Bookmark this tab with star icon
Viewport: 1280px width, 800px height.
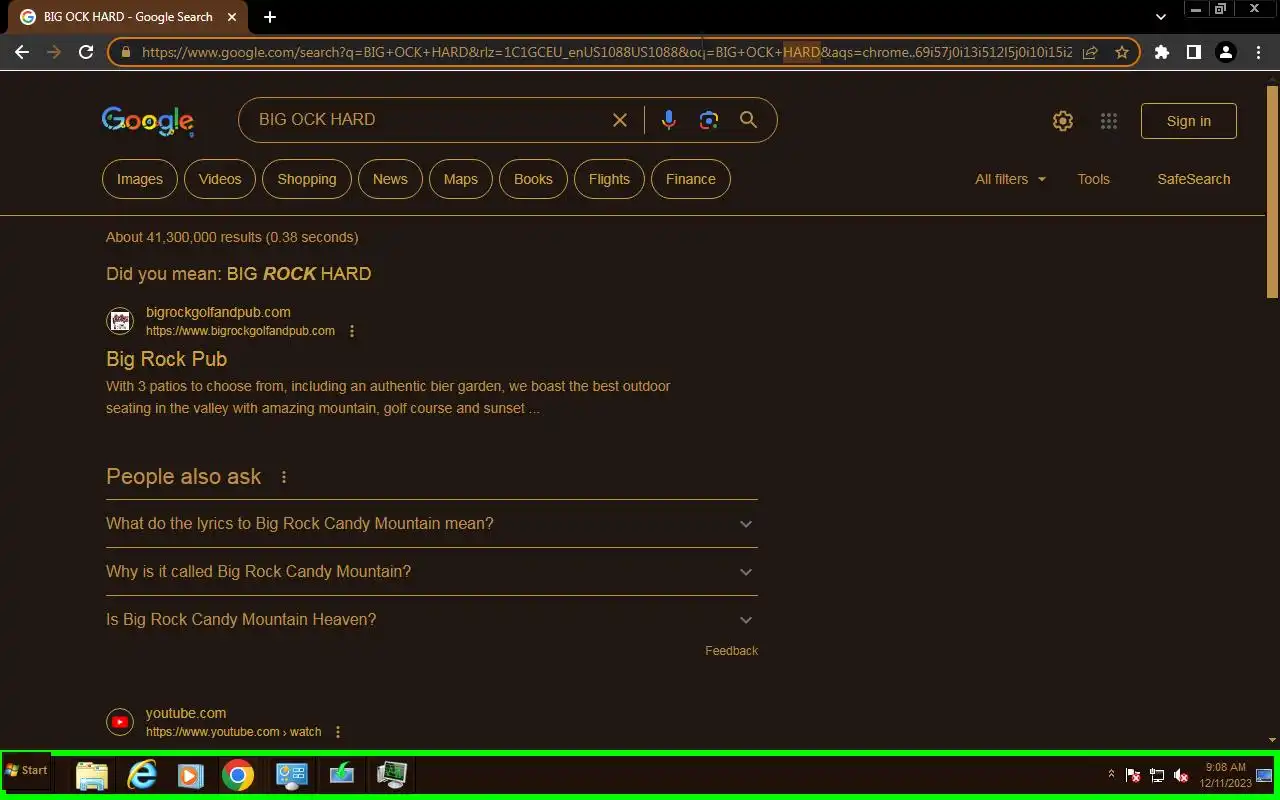(1122, 52)
